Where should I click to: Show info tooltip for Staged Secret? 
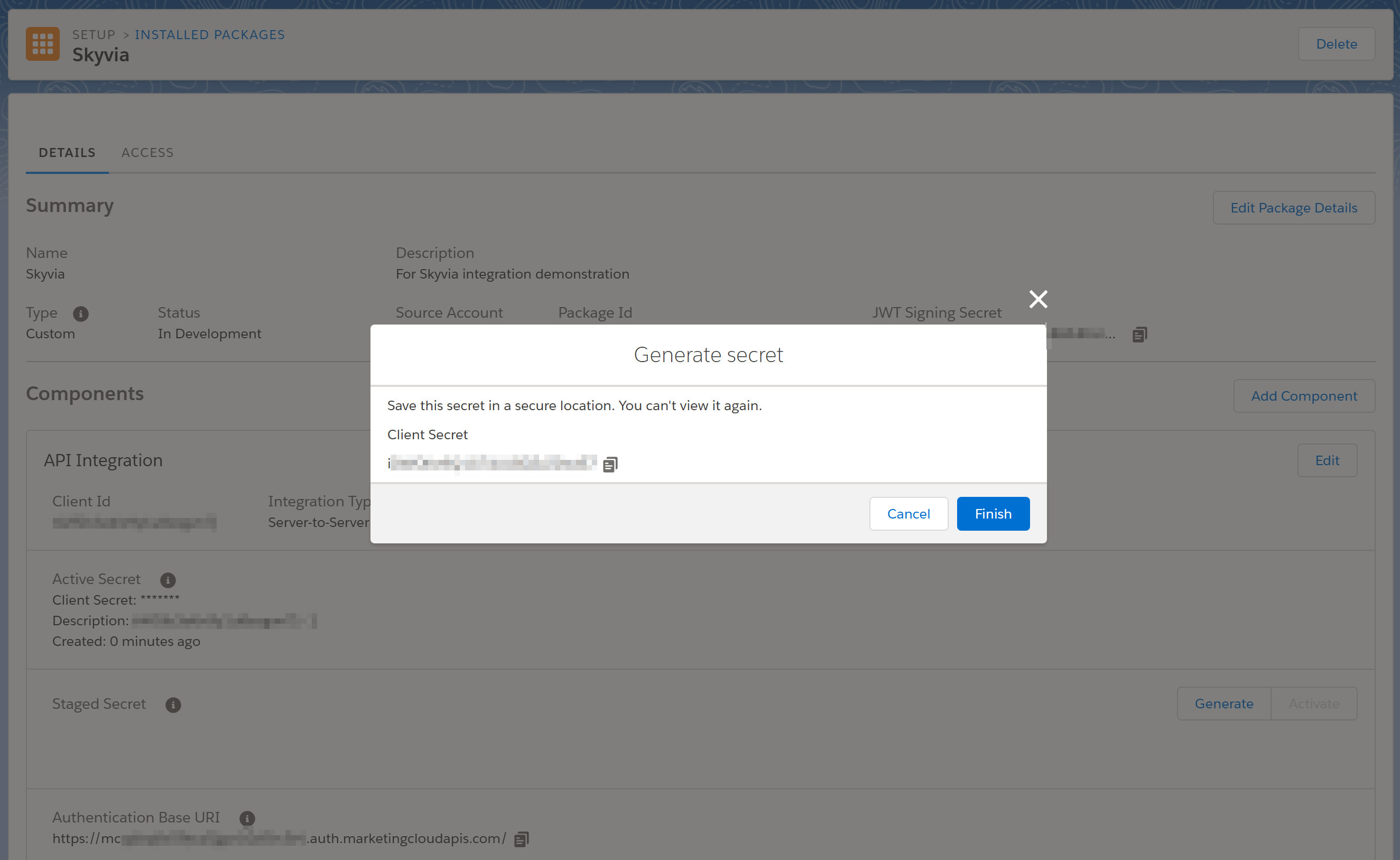[x=173, y=705]
